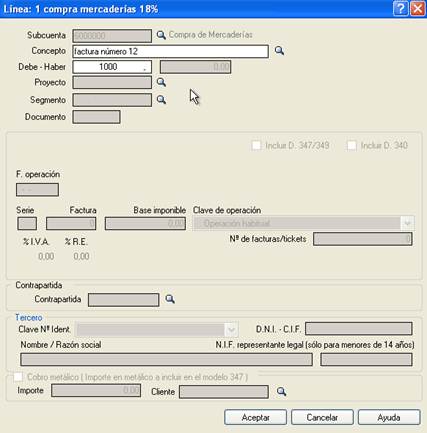The image size is (427, 433).
Task: Open the Cliente search magnifier
Action: click(281, 391)
